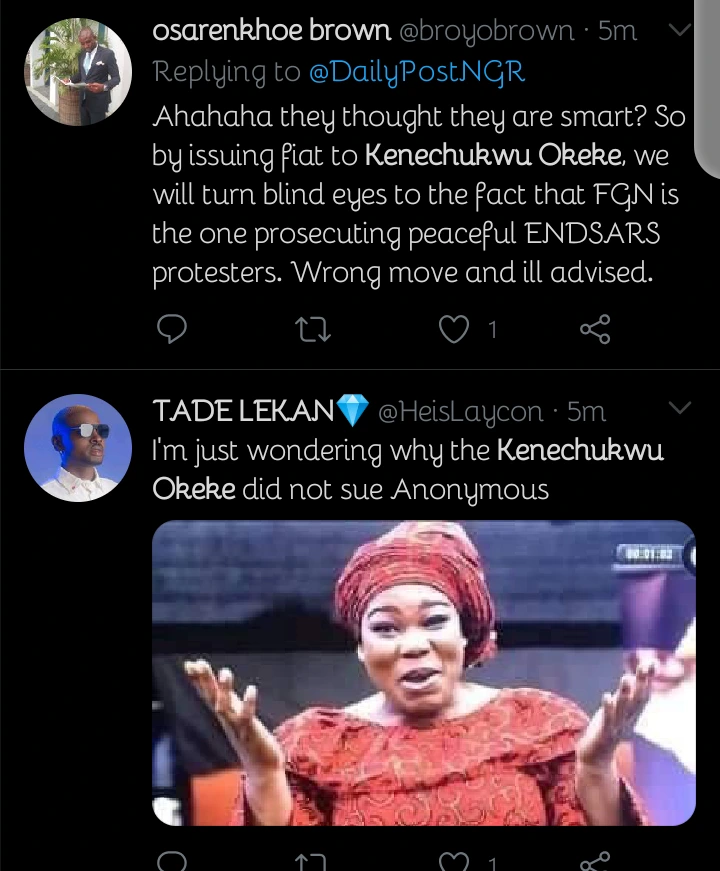This screenshot has width=720, height=871.
Task: Open the ENDSARS protesters tweet text
Action: point(418,194)
